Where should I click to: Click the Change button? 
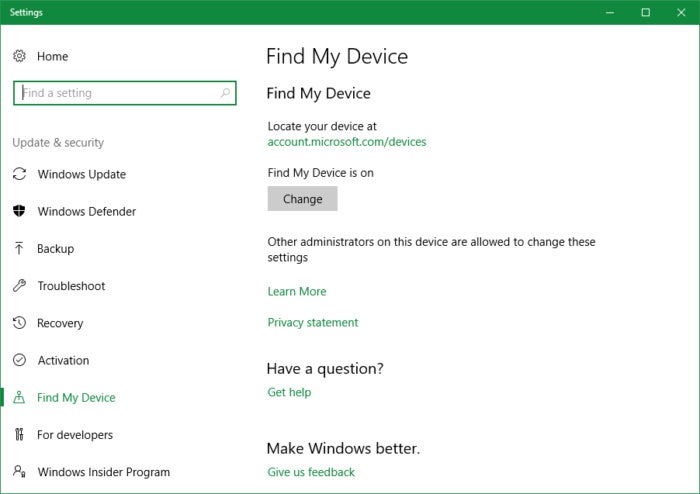[302, 199]
